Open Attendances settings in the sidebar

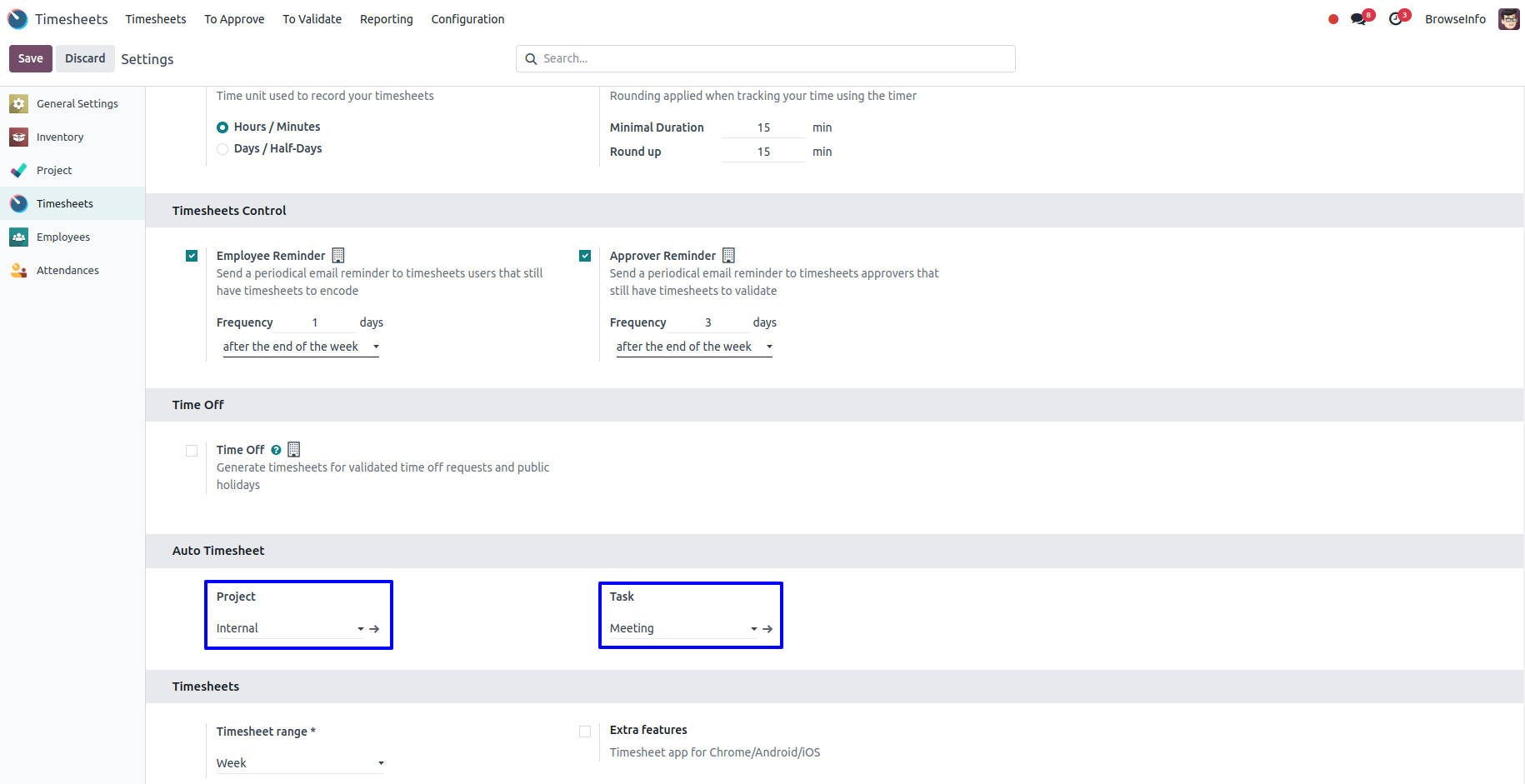click(67, 271)
